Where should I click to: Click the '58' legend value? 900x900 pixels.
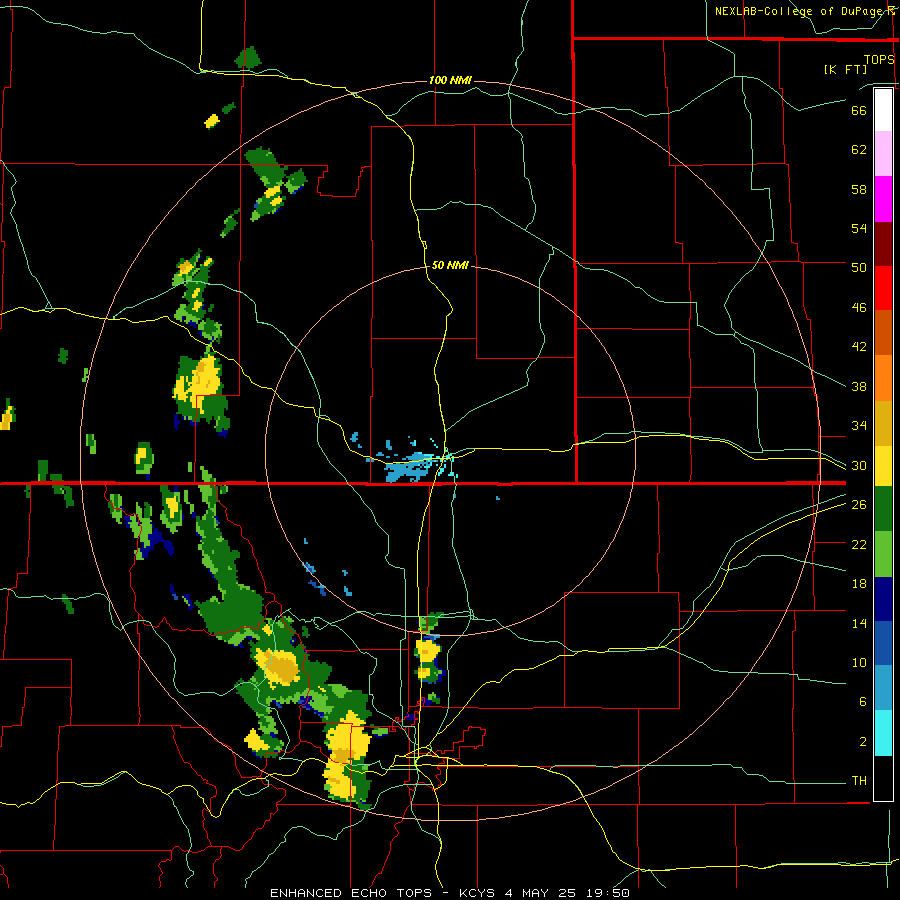859,189
